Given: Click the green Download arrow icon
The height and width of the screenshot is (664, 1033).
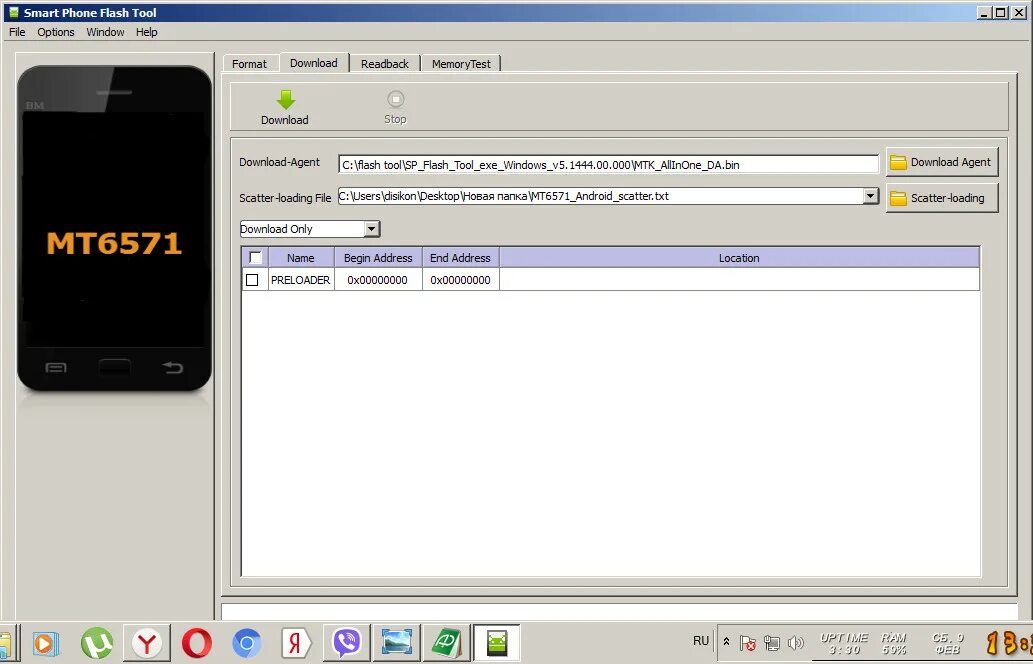Looking at the screenshot, I should click(x=285, y=99).
